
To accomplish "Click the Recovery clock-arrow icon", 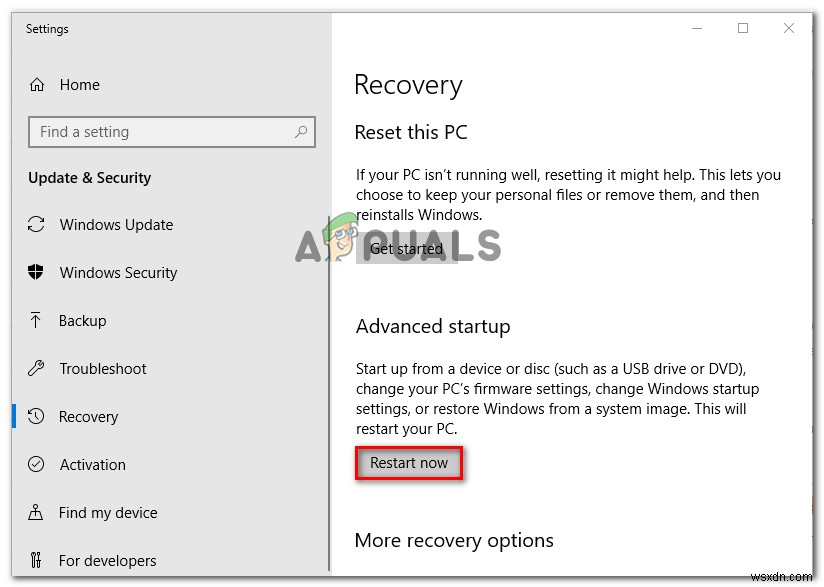I will point(36,417).
